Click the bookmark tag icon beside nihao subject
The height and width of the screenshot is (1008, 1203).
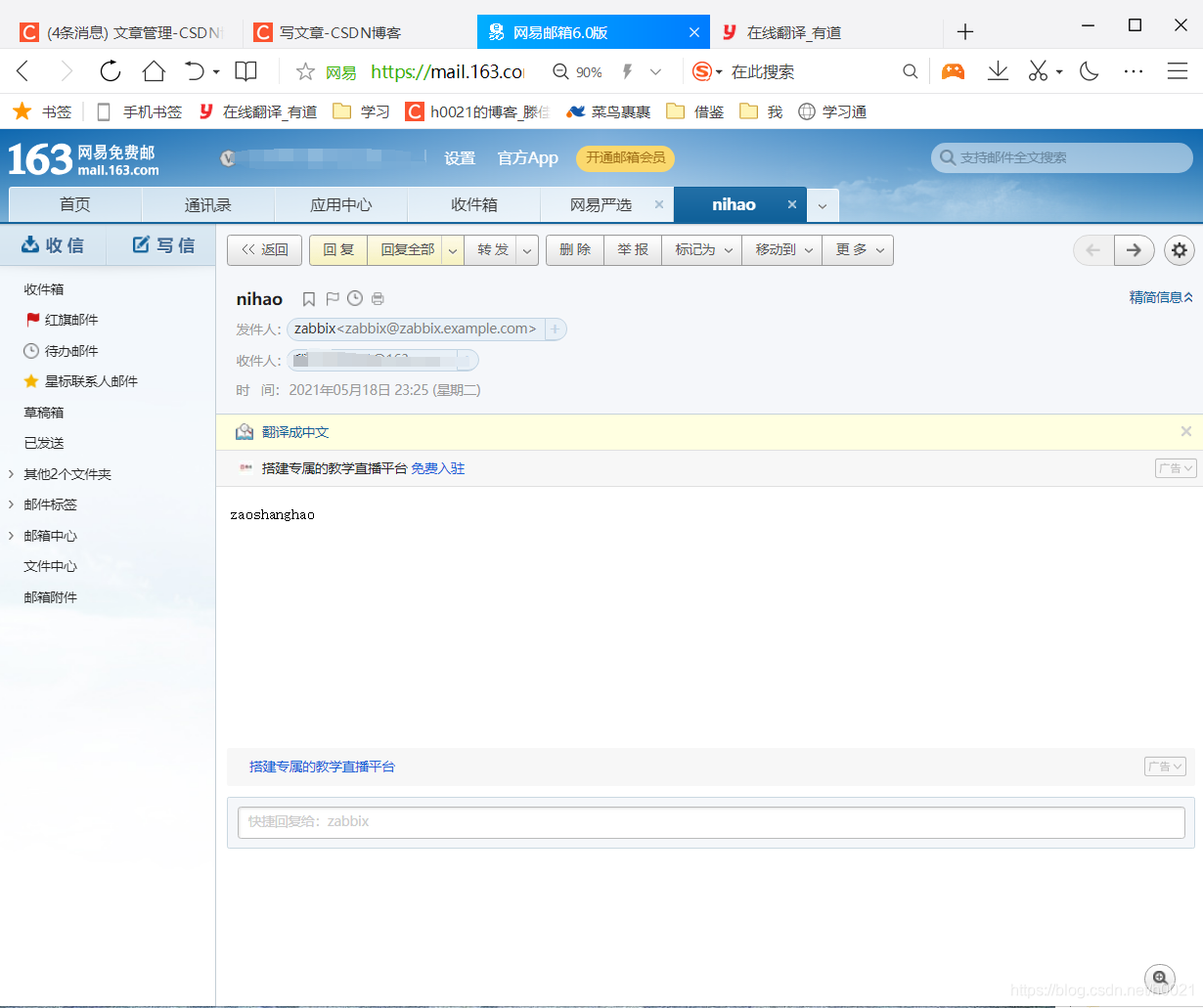click(309, 299)
